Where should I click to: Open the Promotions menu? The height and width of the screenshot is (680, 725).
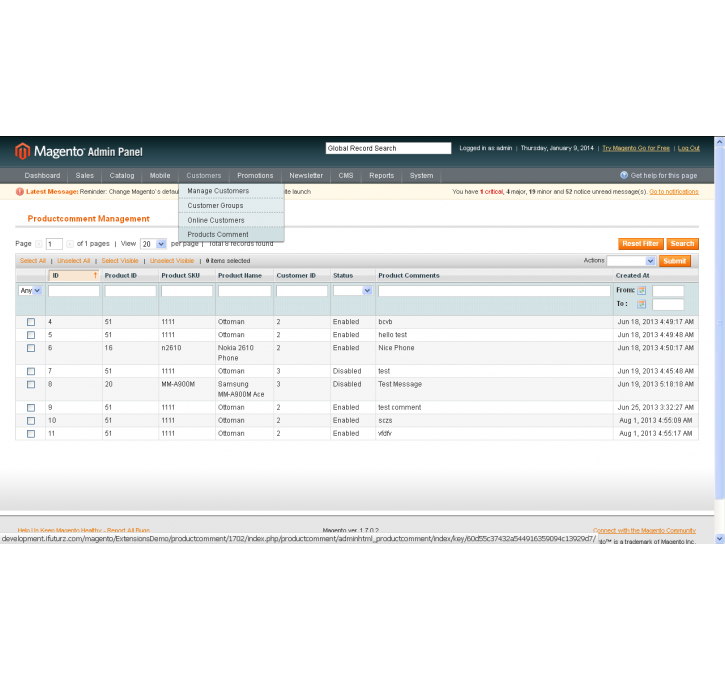coord(255,176)
